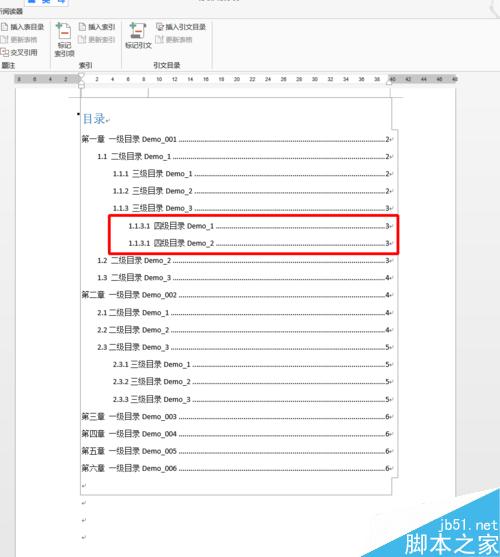Click TOC entry 1.1.3.1 四级目录 Demo_2
The height and width of the screenshot is (557, 500).
(x=260, y=243)
